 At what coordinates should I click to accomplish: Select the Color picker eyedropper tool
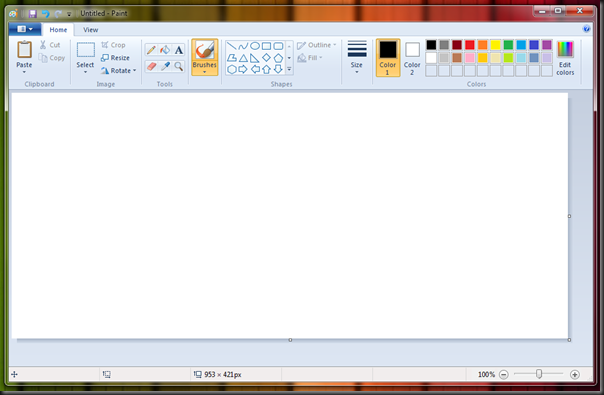pos(165,66)
